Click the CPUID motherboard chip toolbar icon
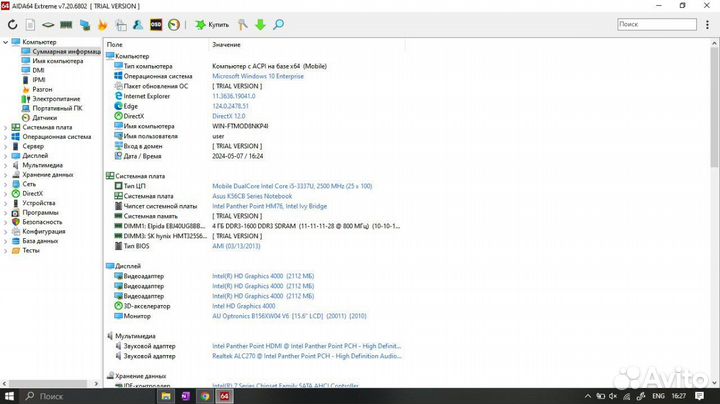This screenshot has width=720, height=404. [x=48, y=25]
